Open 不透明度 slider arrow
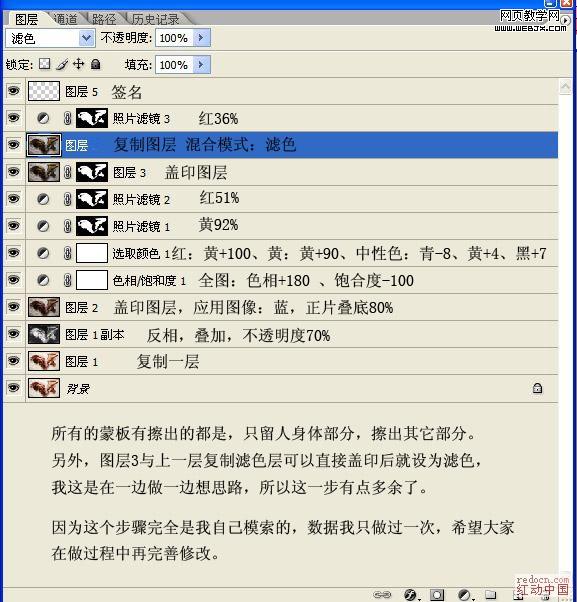 201,38
